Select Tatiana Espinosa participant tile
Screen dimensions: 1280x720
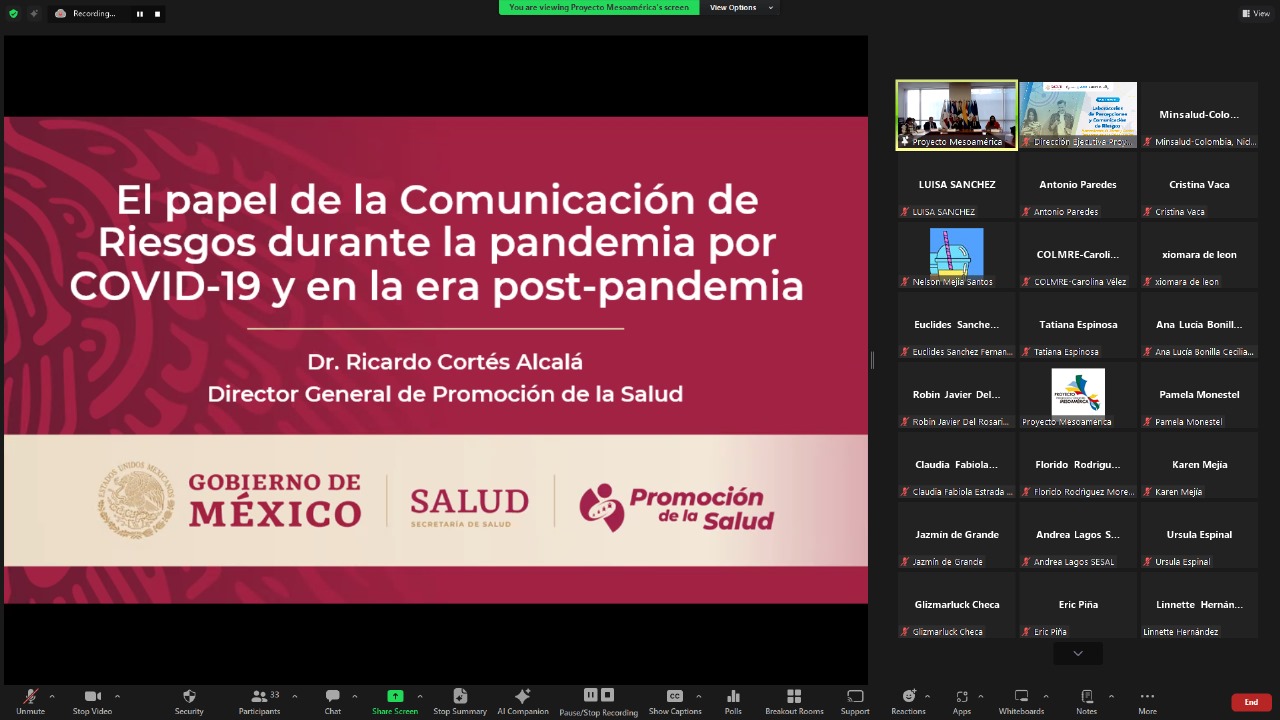click(x=1078, y=325)
